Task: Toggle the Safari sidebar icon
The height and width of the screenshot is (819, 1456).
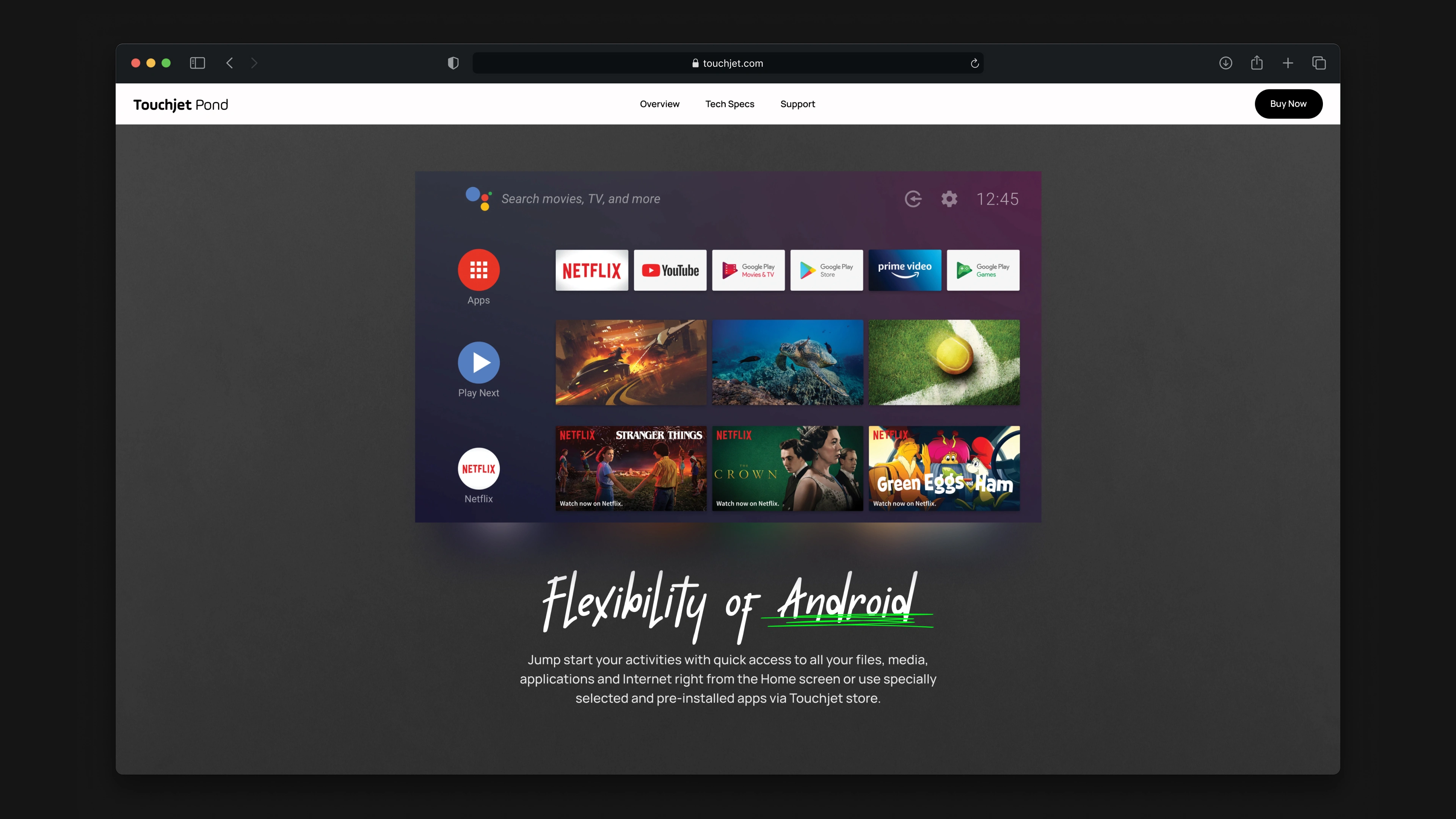Action: click(x=197, y=63)
